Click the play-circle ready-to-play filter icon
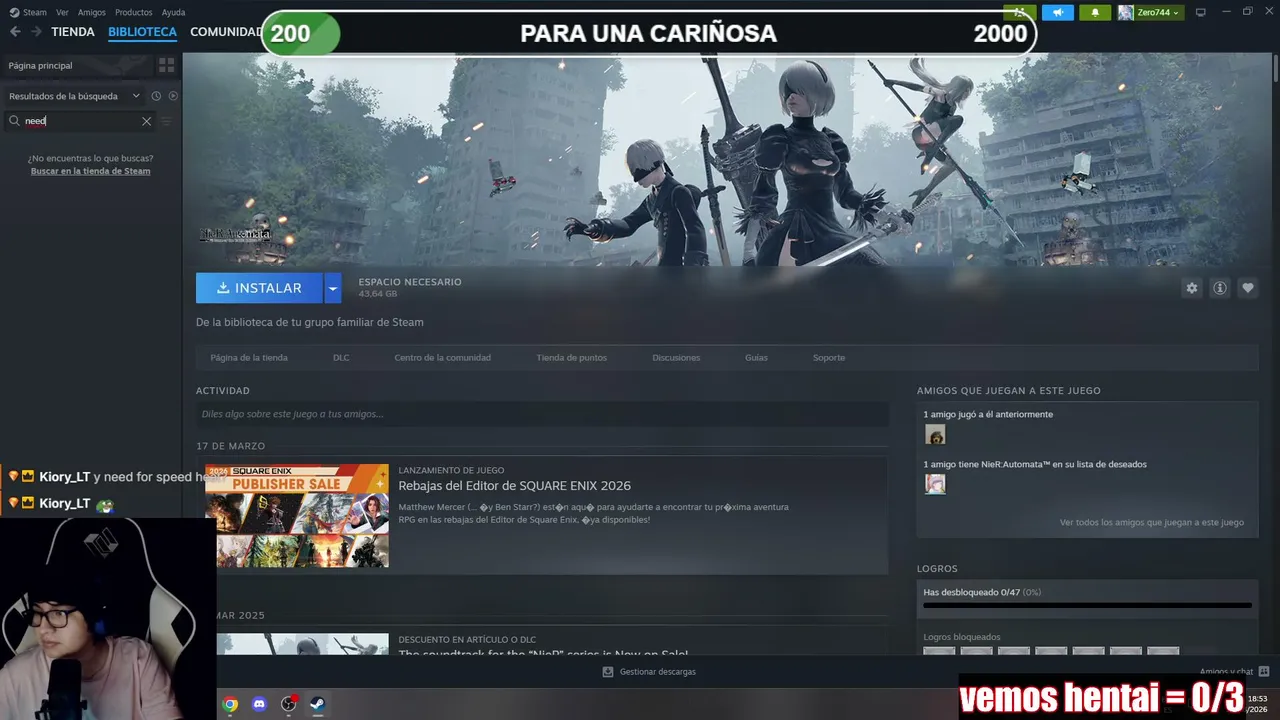The width and height of the screenshot is (1280, 720). [x=173, y=96]
